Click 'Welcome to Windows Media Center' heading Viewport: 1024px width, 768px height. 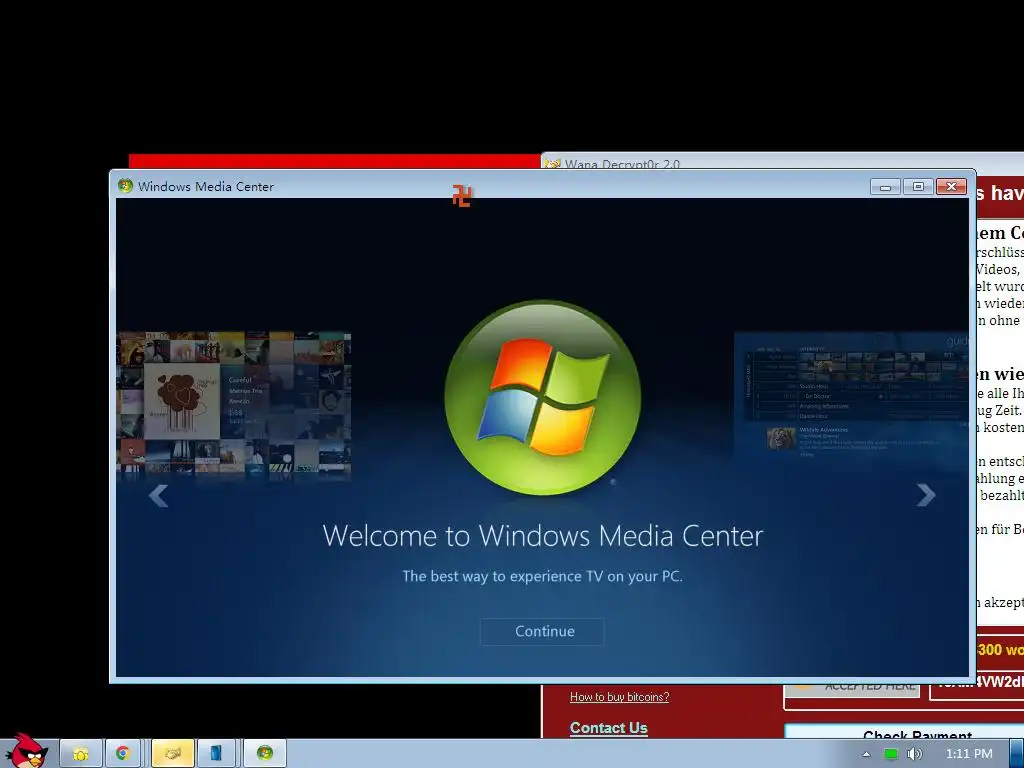point(543,536)
